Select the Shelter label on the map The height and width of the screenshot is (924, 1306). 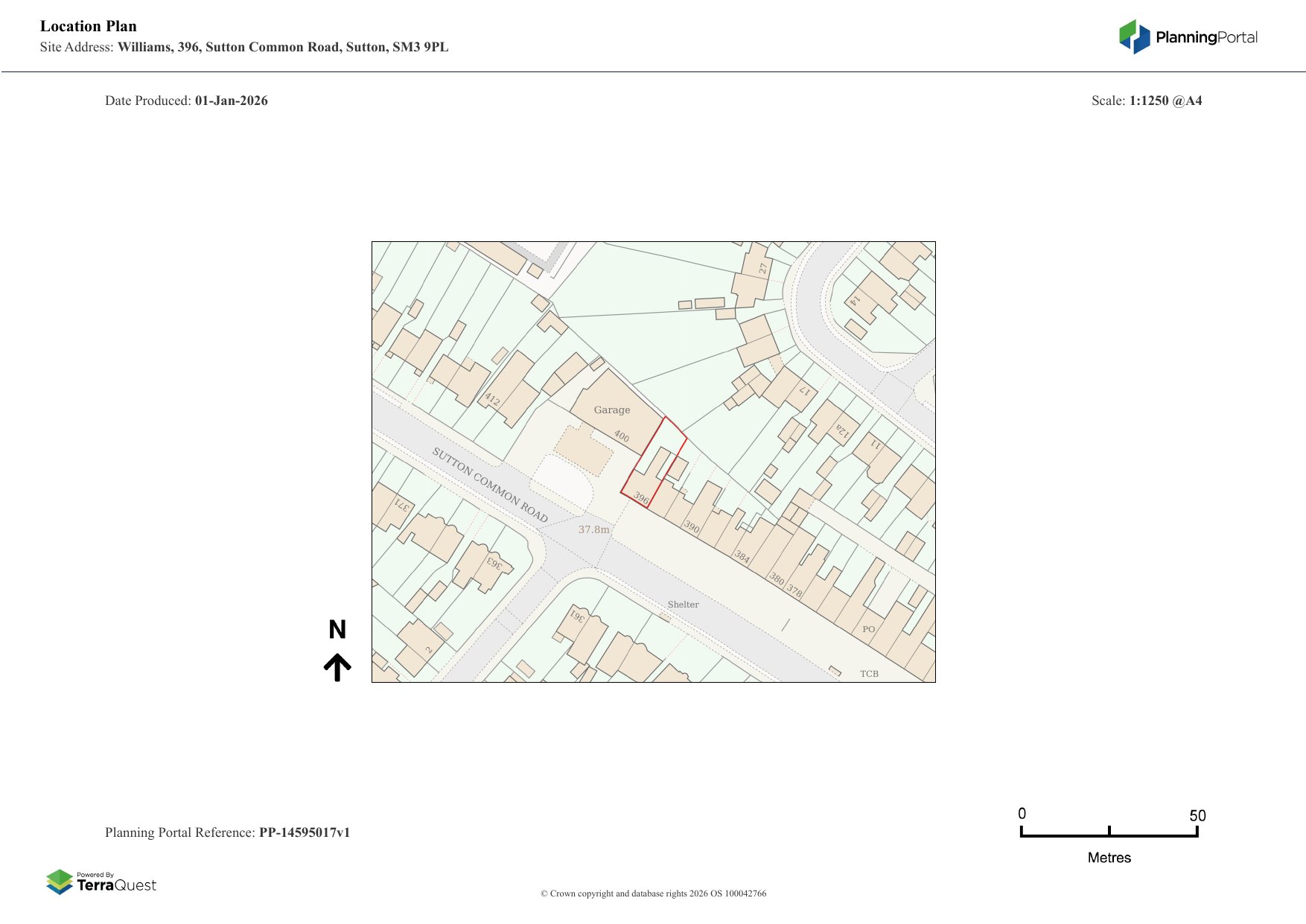point(683,605)
